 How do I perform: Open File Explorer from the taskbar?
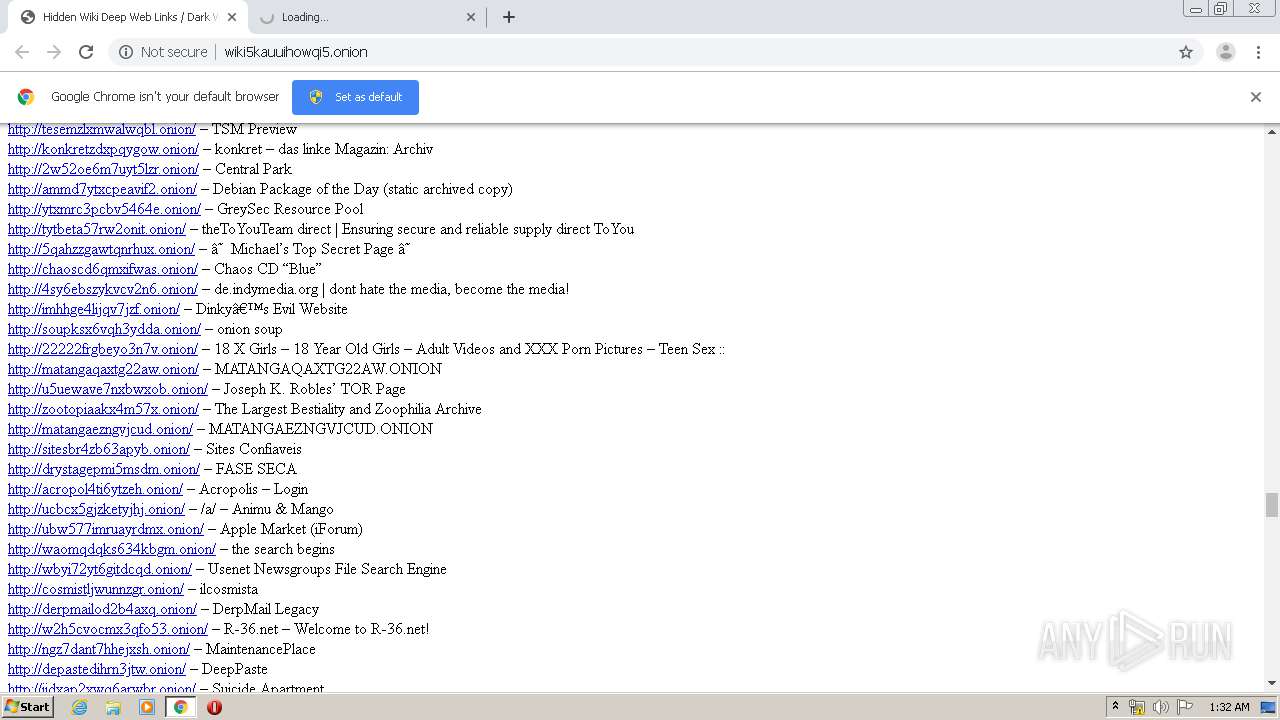(x=113, y=707)
